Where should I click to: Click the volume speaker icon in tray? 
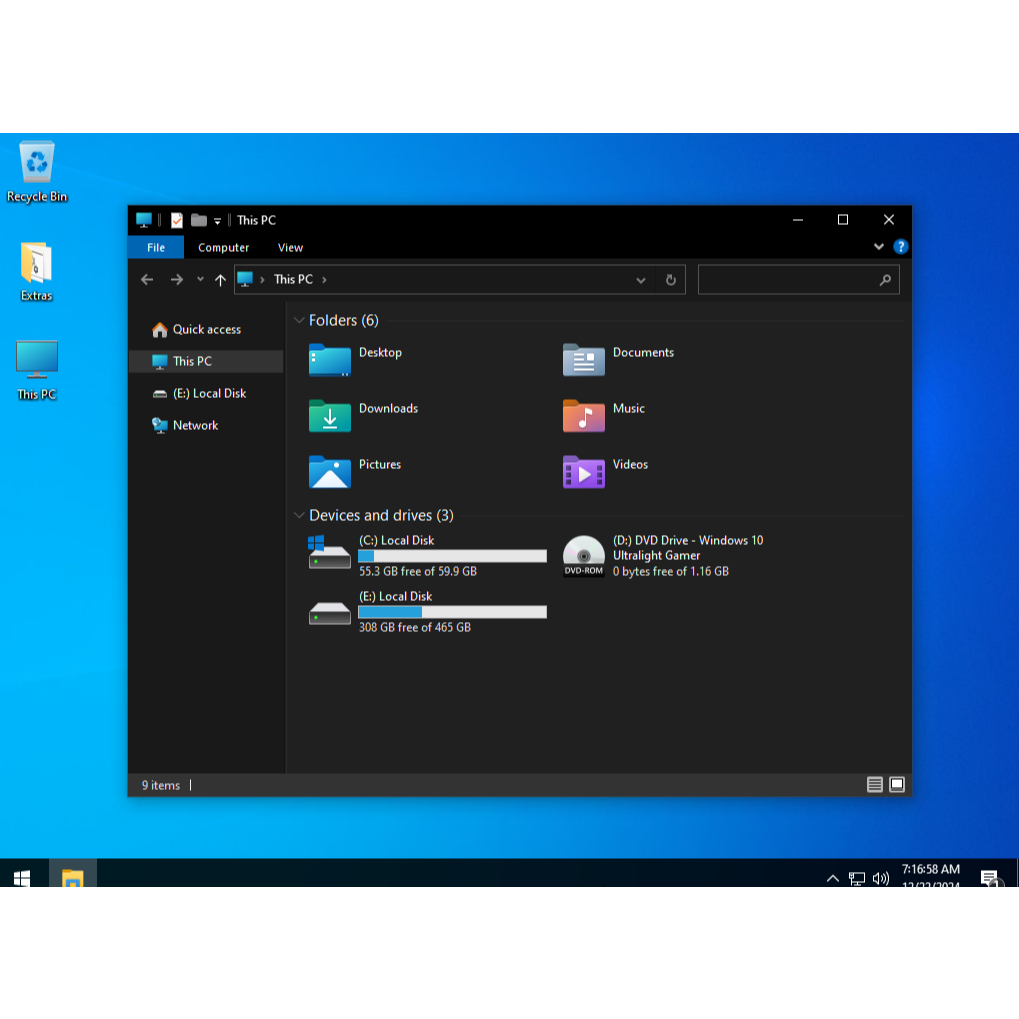pyautogui.click(x=881, y=879)
